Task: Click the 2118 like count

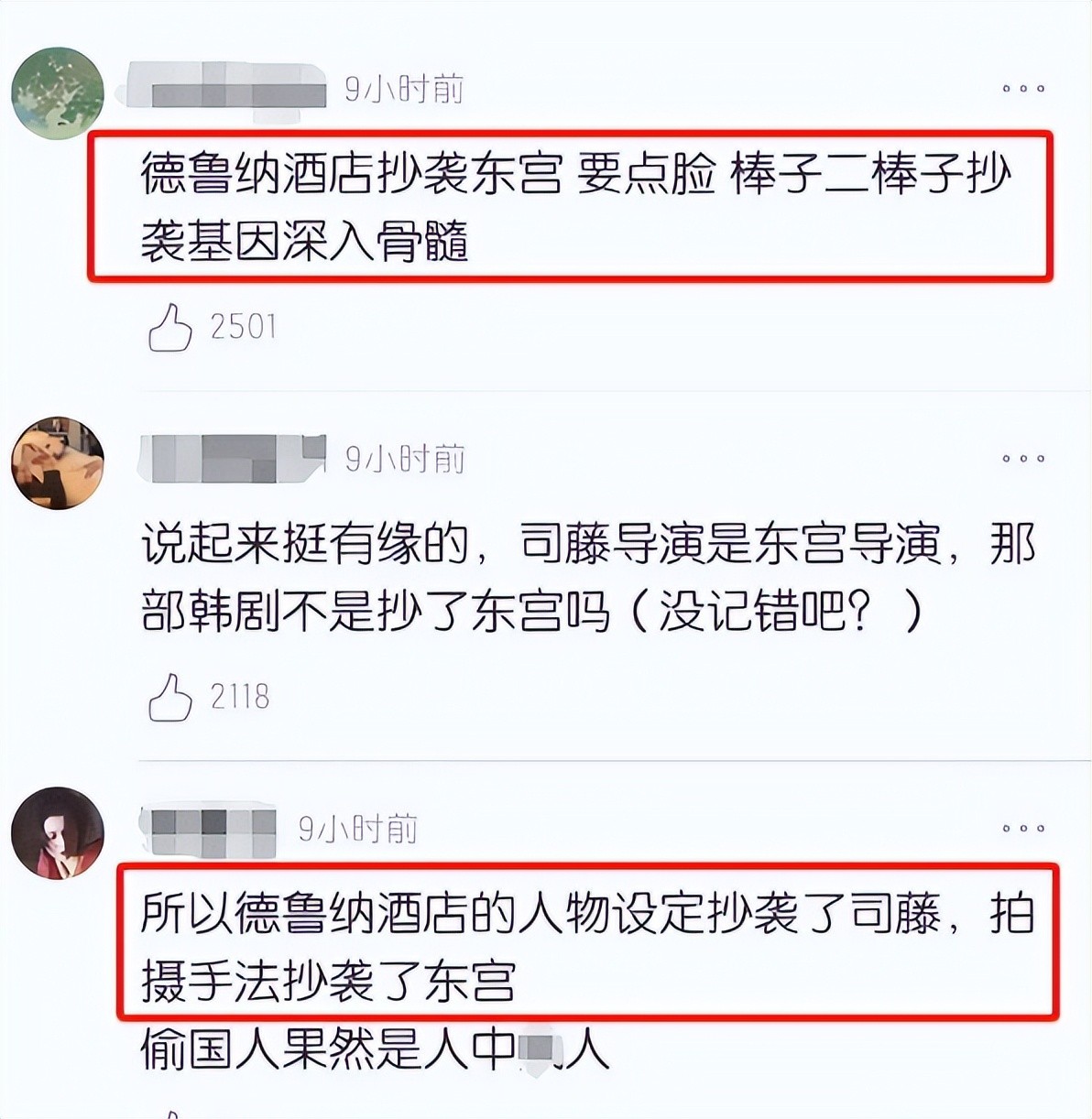Action: [240, 697]
